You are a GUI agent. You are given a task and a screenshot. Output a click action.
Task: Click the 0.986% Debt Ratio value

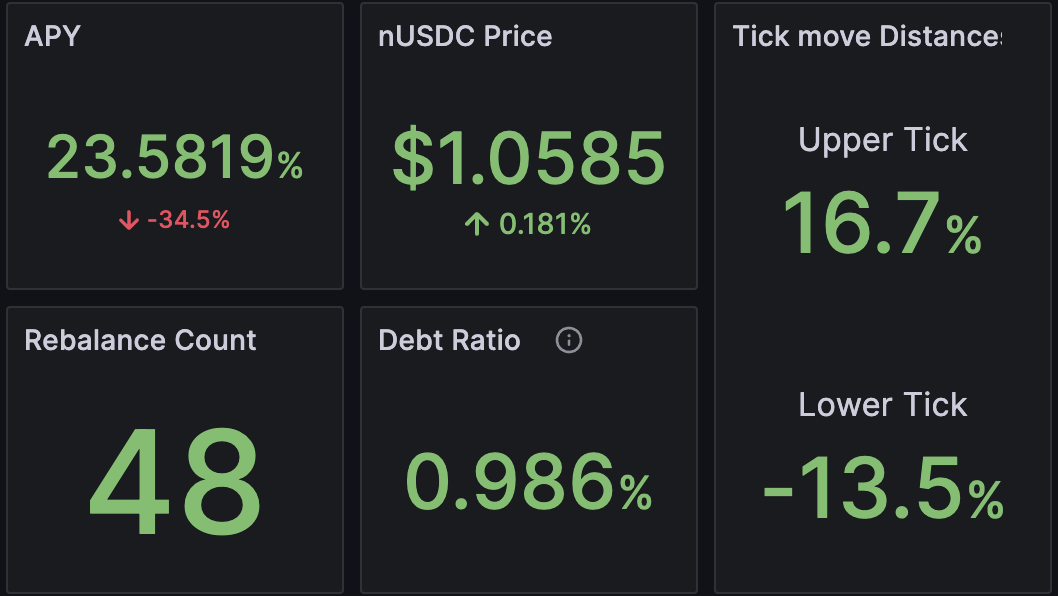pyautogui.click(x=528, y=483)
